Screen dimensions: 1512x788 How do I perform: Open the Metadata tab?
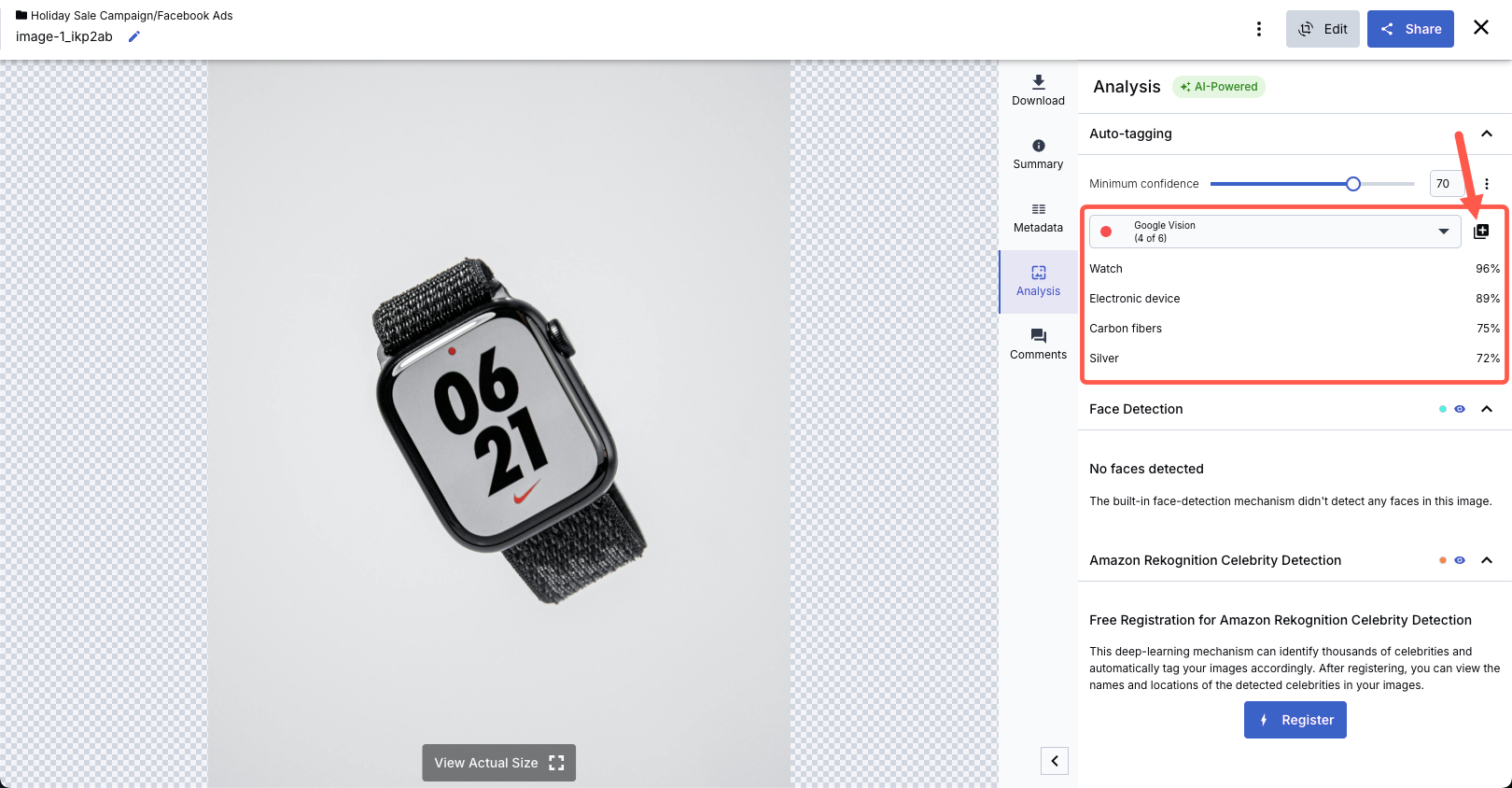point(1038,218)
